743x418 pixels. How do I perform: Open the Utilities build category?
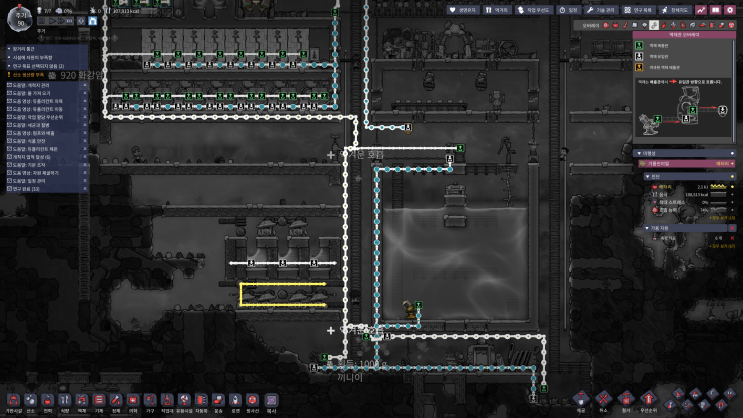[x=184, y=401]
